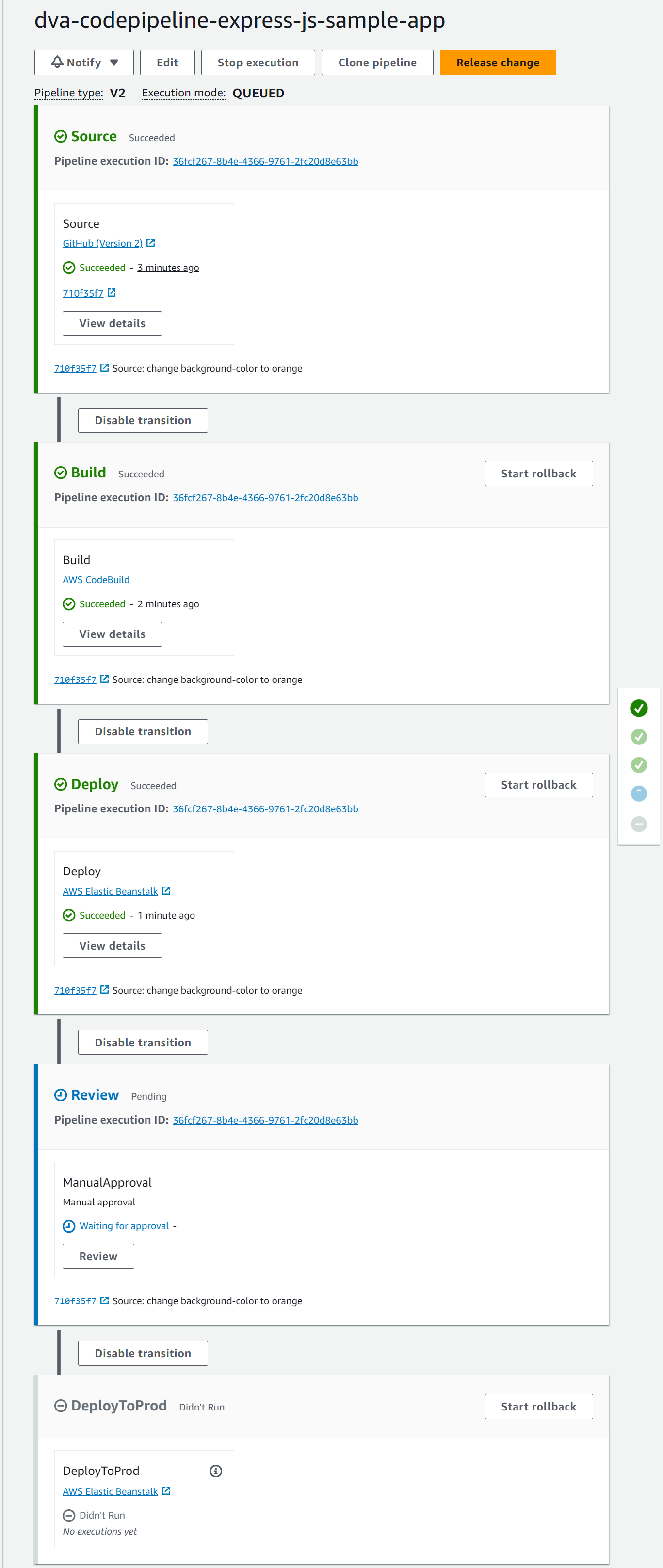The width and height of the screenshot is (663, 1568).
Task: Open the Notify dropdown menu
Action: [84, 63]
